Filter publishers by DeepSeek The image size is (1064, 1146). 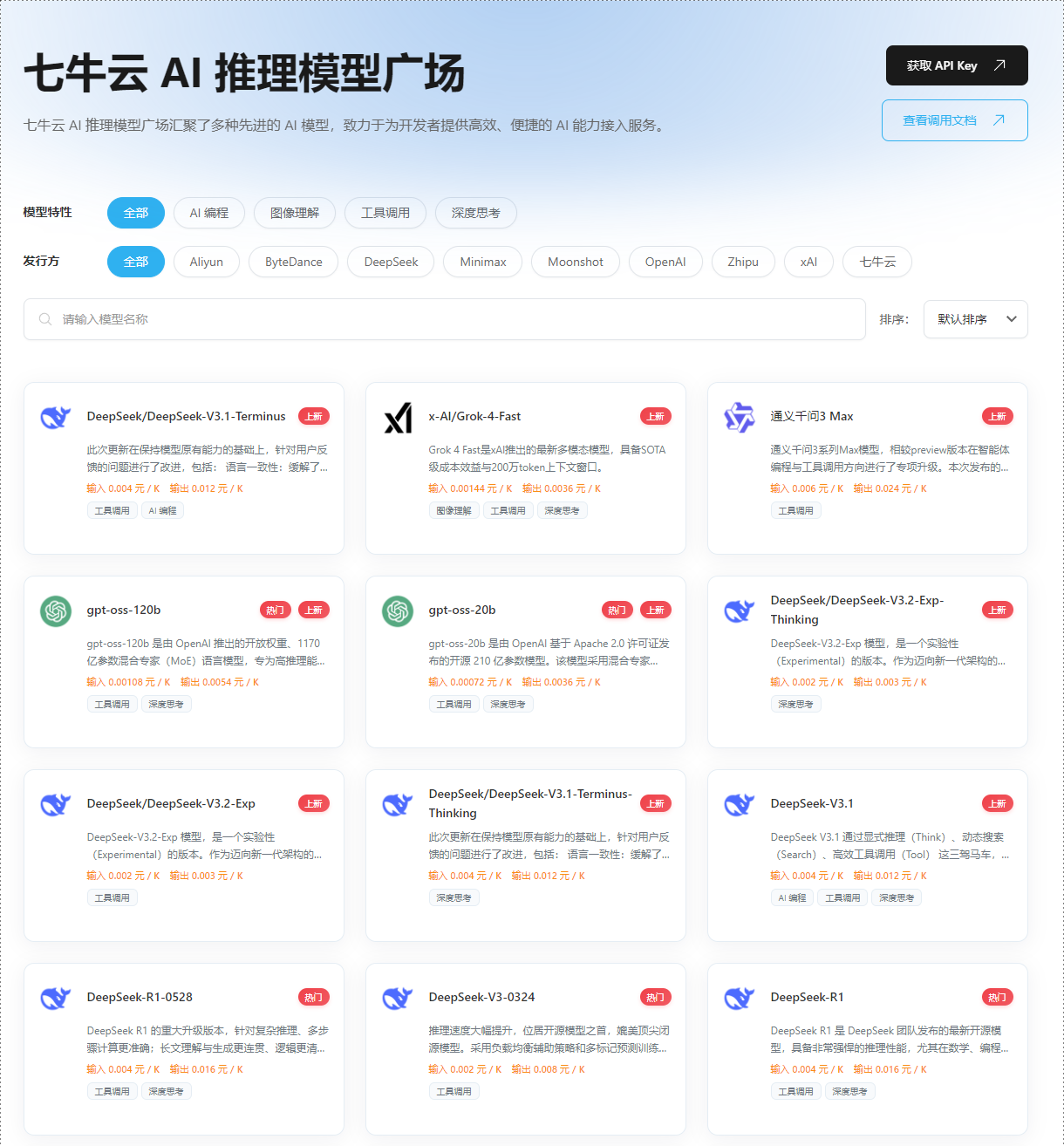tap(391, 262)
